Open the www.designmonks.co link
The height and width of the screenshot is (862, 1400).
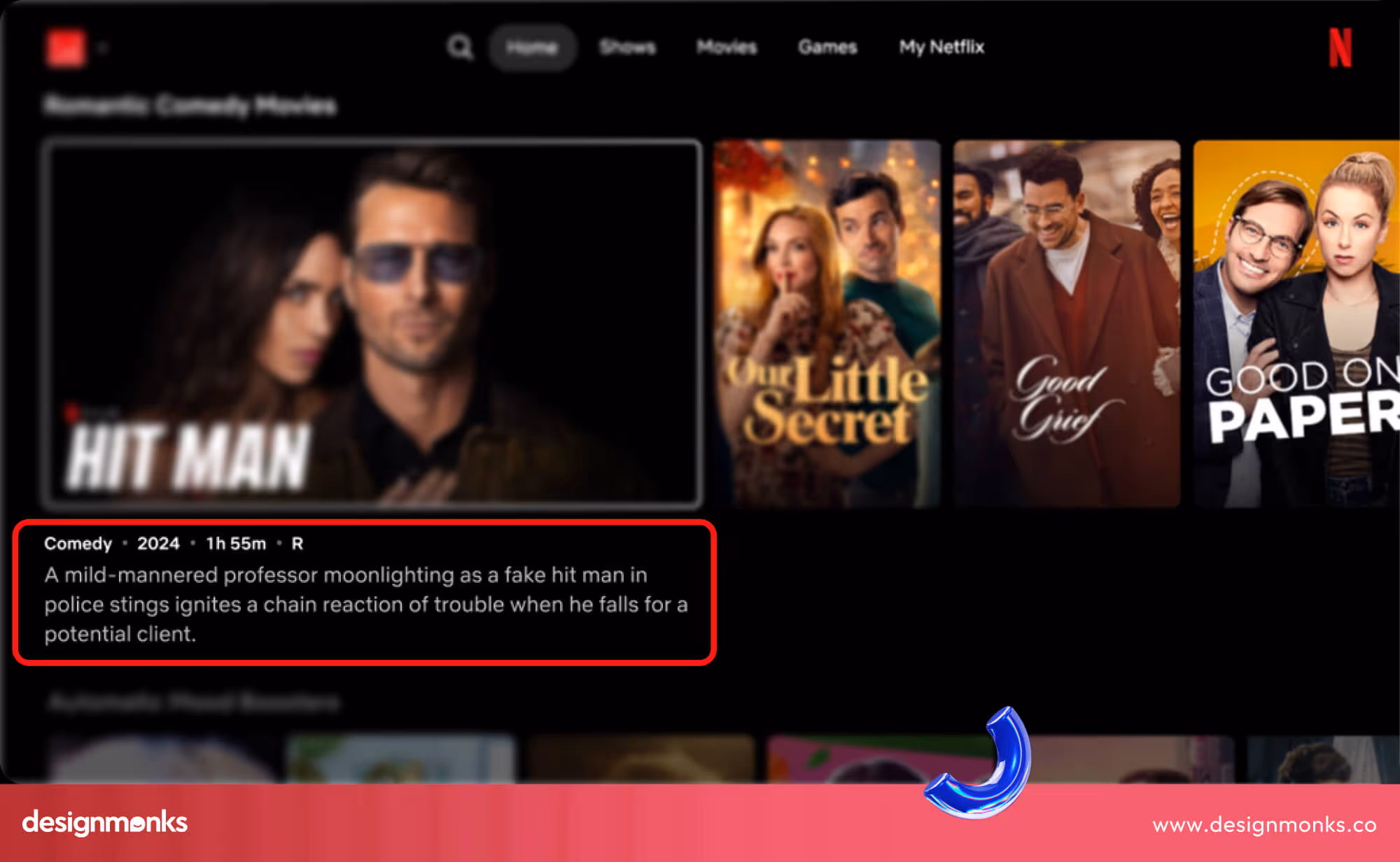1264,825
